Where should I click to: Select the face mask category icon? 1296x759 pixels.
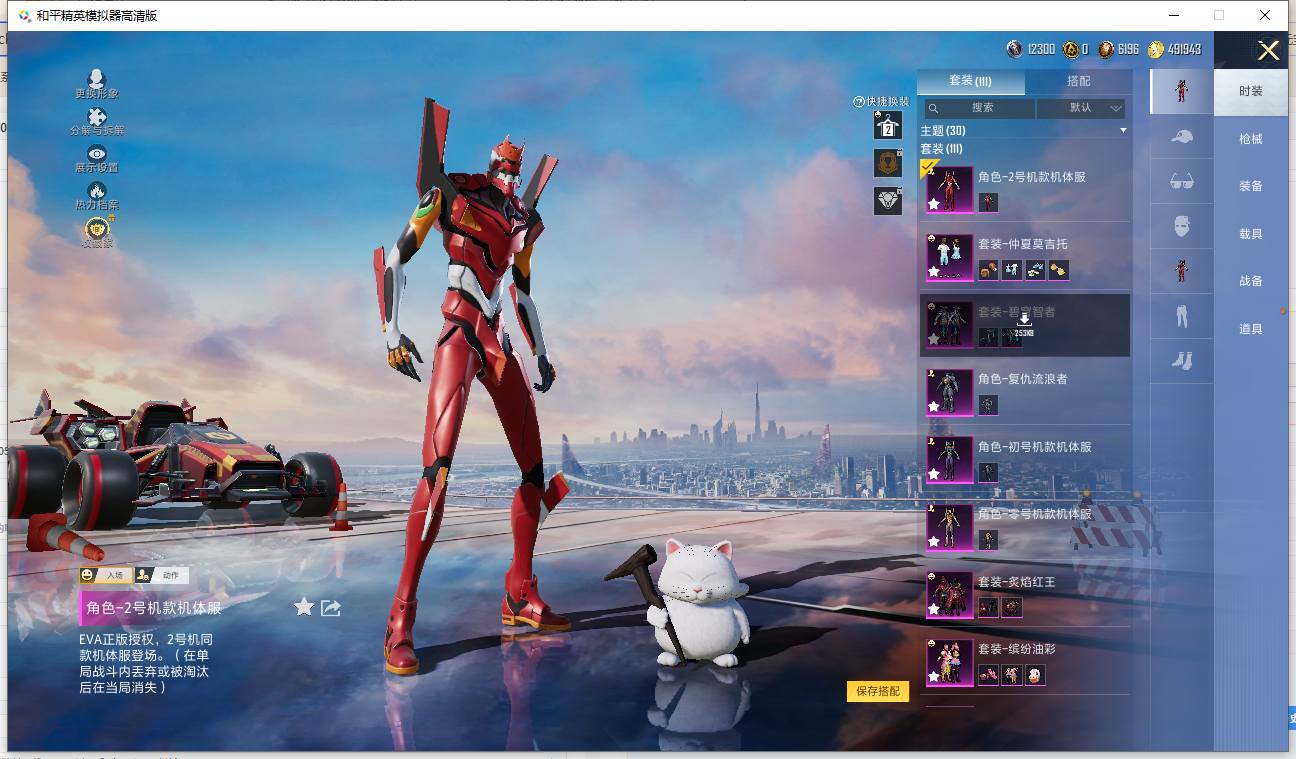click(1181, 226)
